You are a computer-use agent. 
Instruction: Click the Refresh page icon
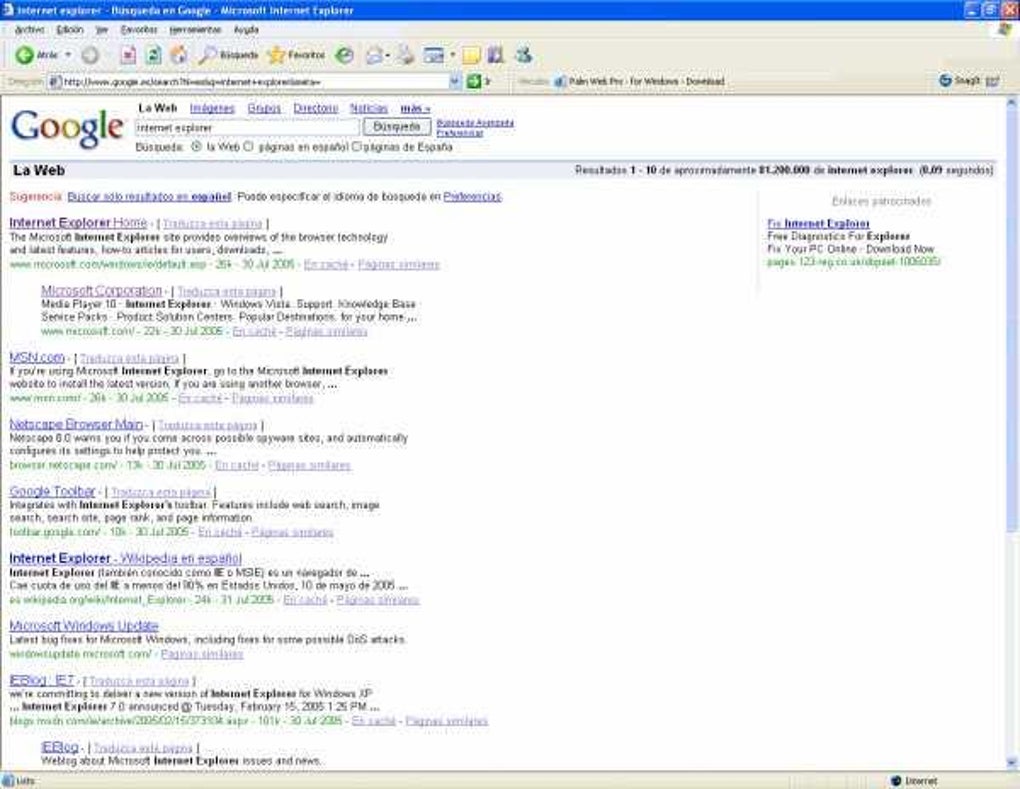154,55
